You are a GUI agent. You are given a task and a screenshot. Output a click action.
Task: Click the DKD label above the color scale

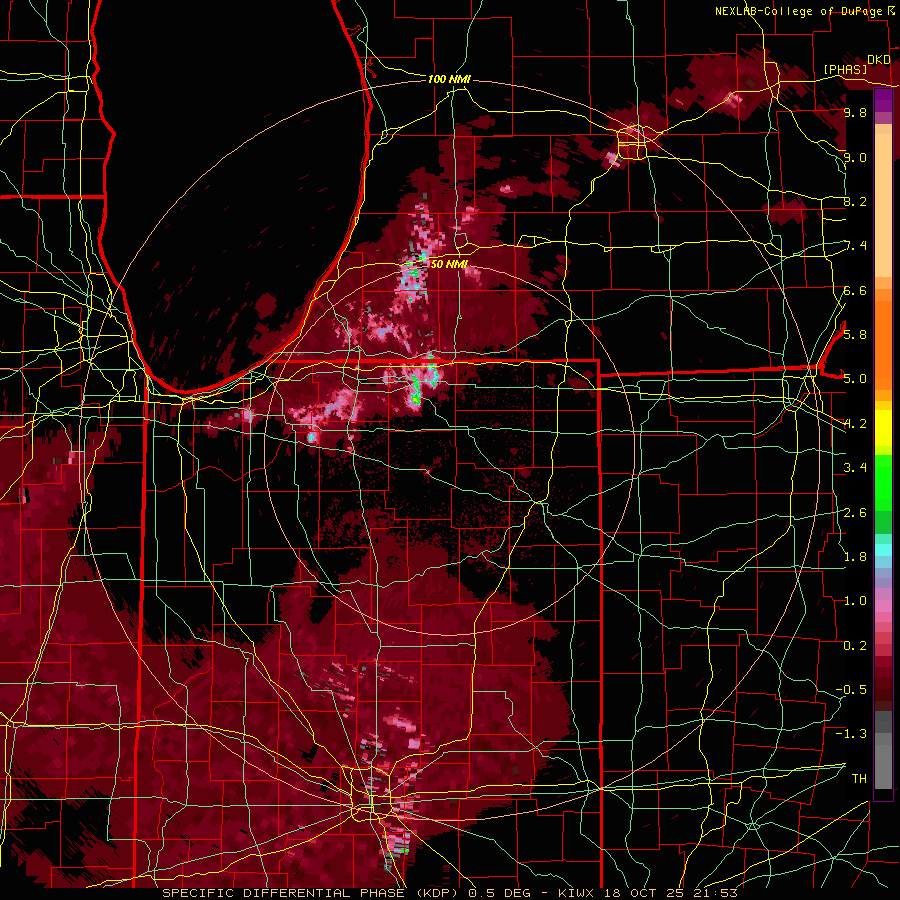[x=879, y=60]
